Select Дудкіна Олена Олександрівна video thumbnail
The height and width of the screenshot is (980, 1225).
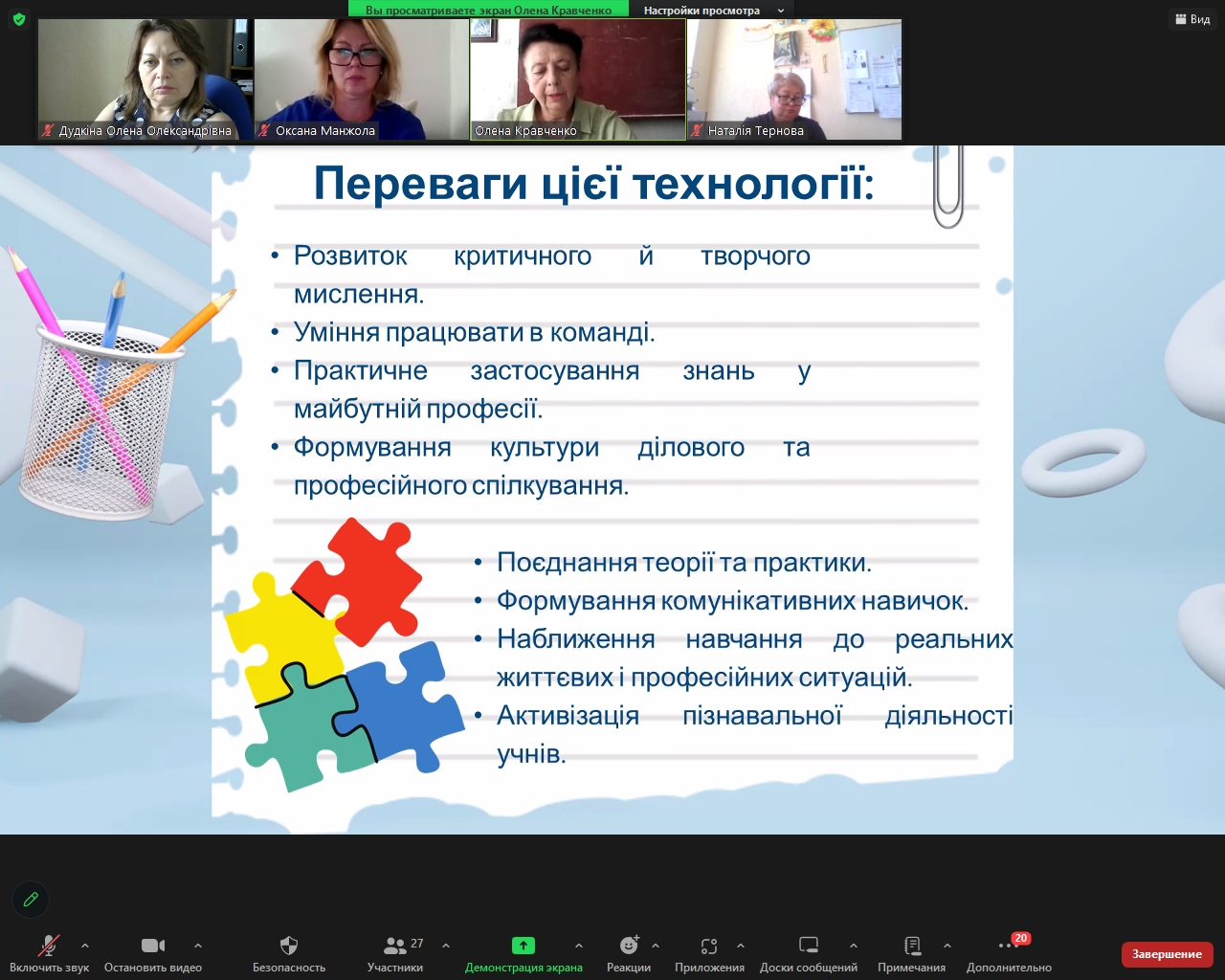(x=145, y=80)
